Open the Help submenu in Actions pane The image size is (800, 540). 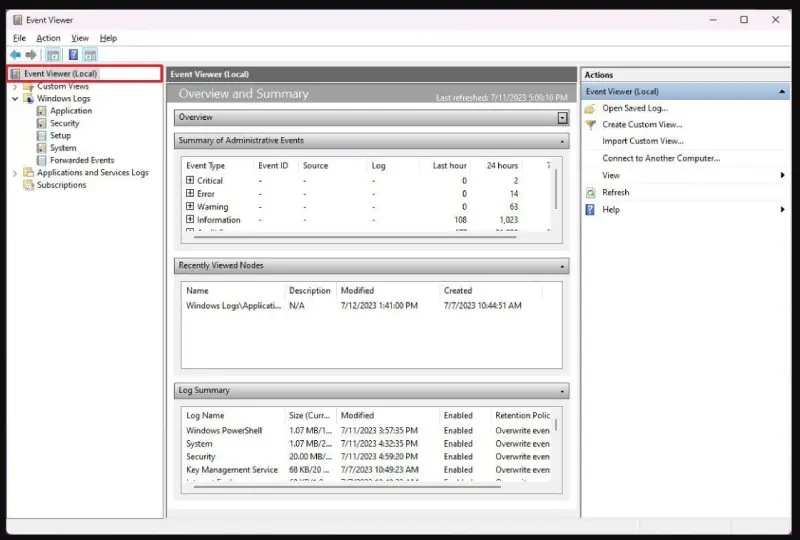[782, 209]
